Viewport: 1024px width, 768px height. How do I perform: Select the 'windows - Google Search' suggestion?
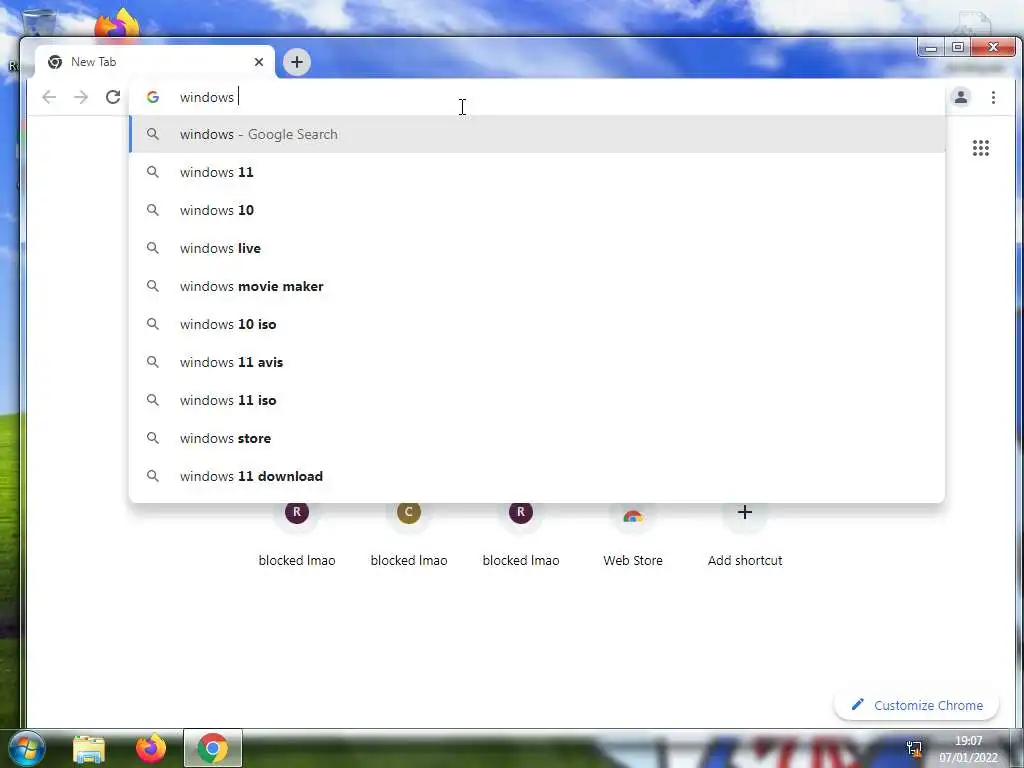537,134
